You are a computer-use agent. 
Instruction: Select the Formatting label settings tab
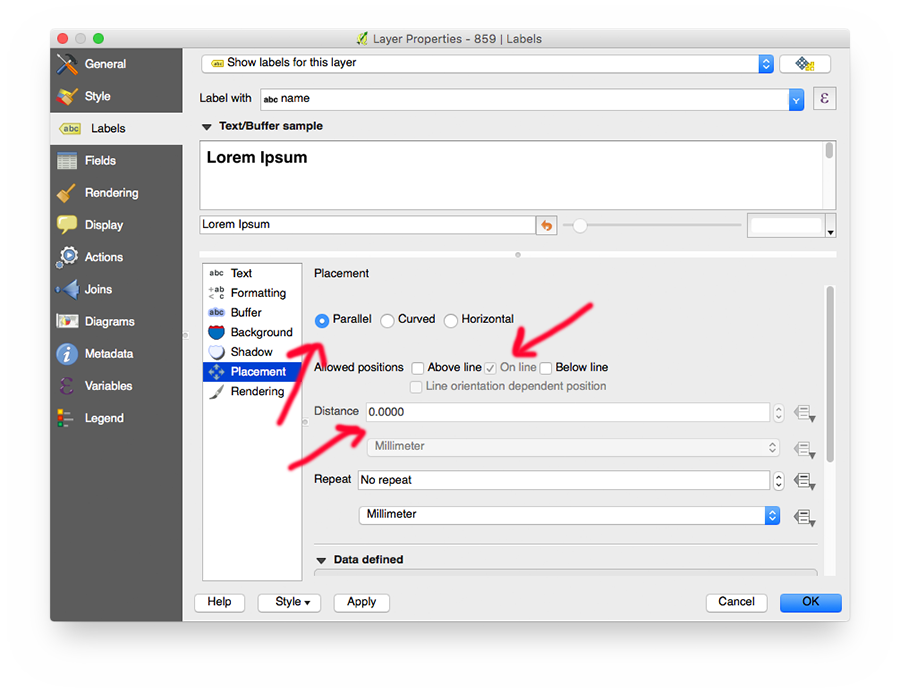click(252, 293)
